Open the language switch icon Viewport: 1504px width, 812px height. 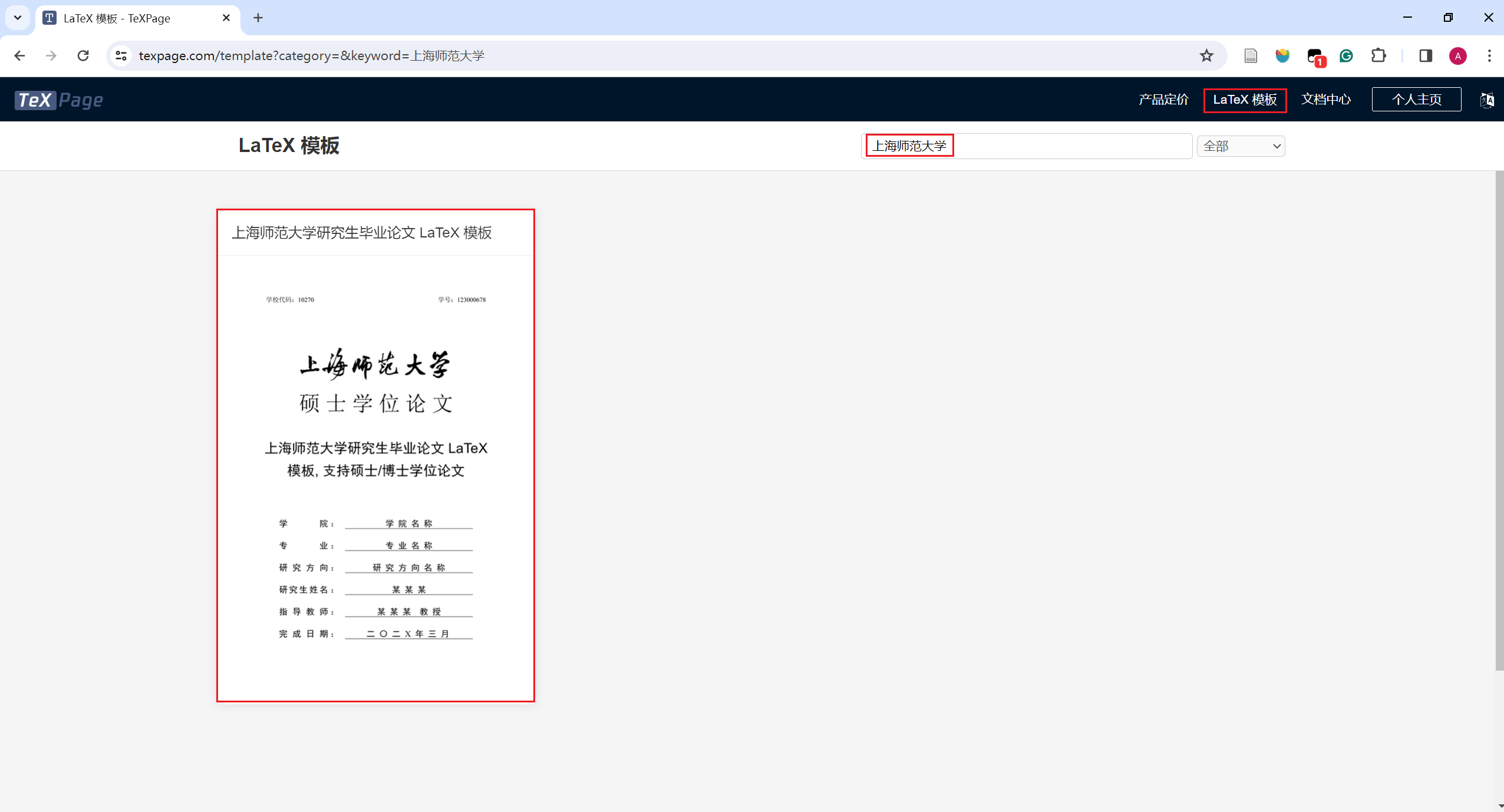point(1487,100)
